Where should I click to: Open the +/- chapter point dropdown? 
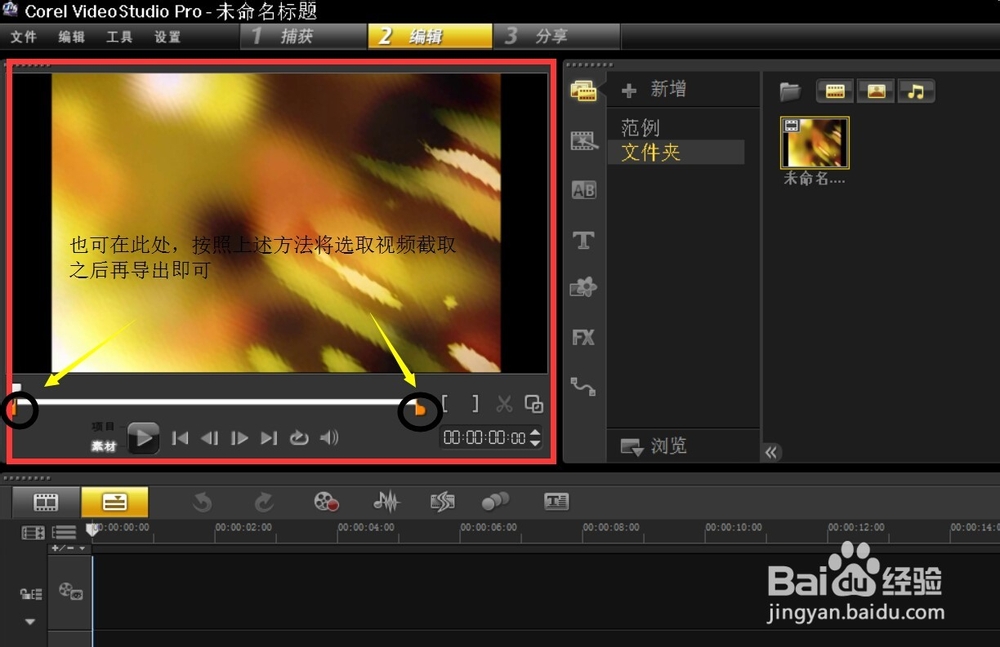(x=68, y=548)
